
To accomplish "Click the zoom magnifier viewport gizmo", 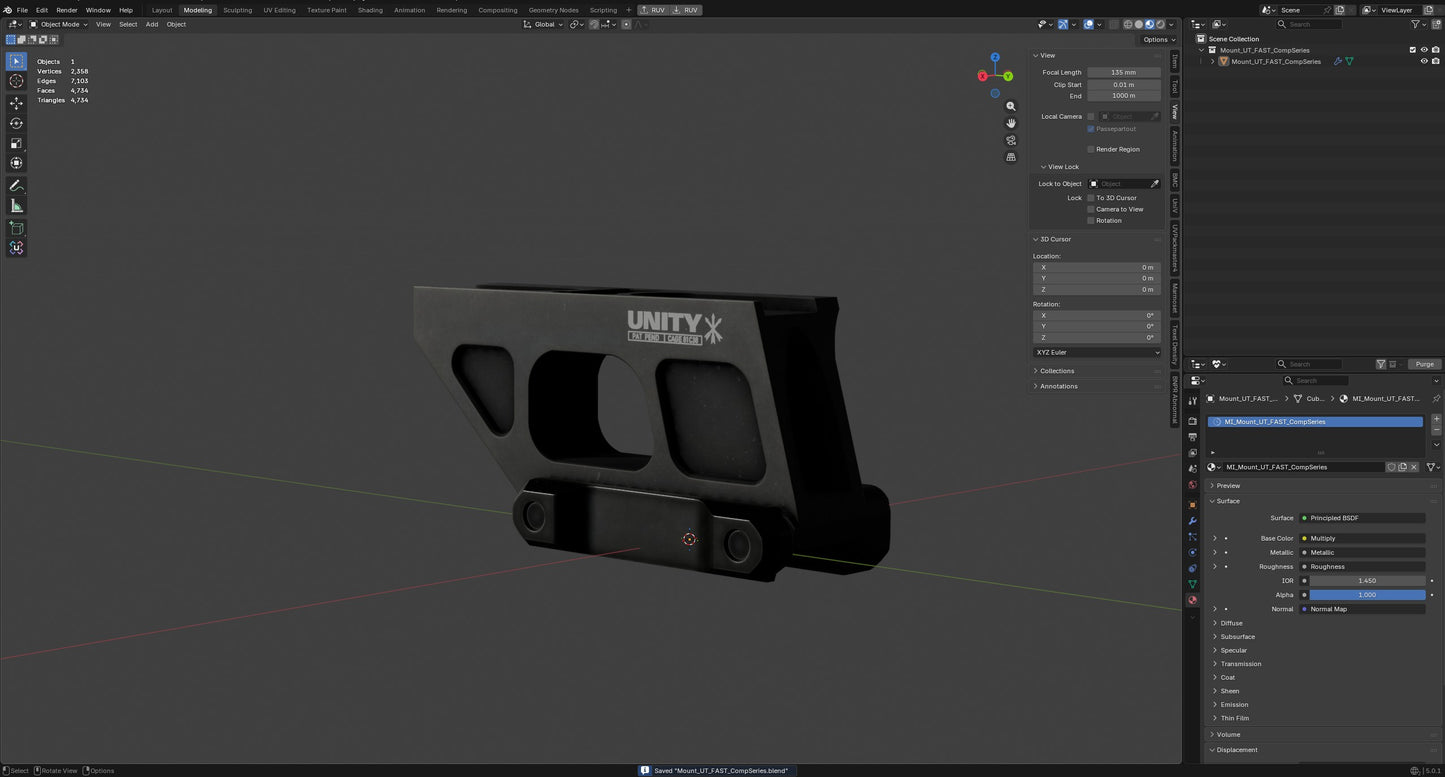I will tap(1011, 106).
